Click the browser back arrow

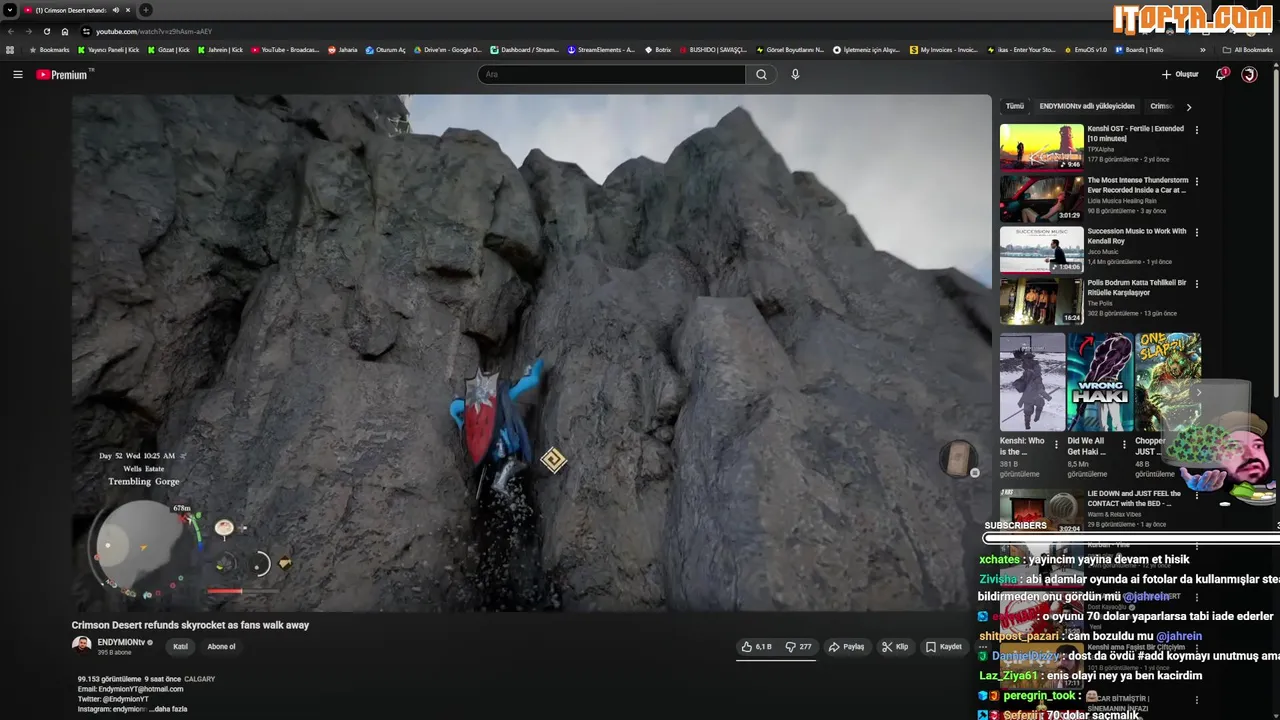click(x=11, y=31)
